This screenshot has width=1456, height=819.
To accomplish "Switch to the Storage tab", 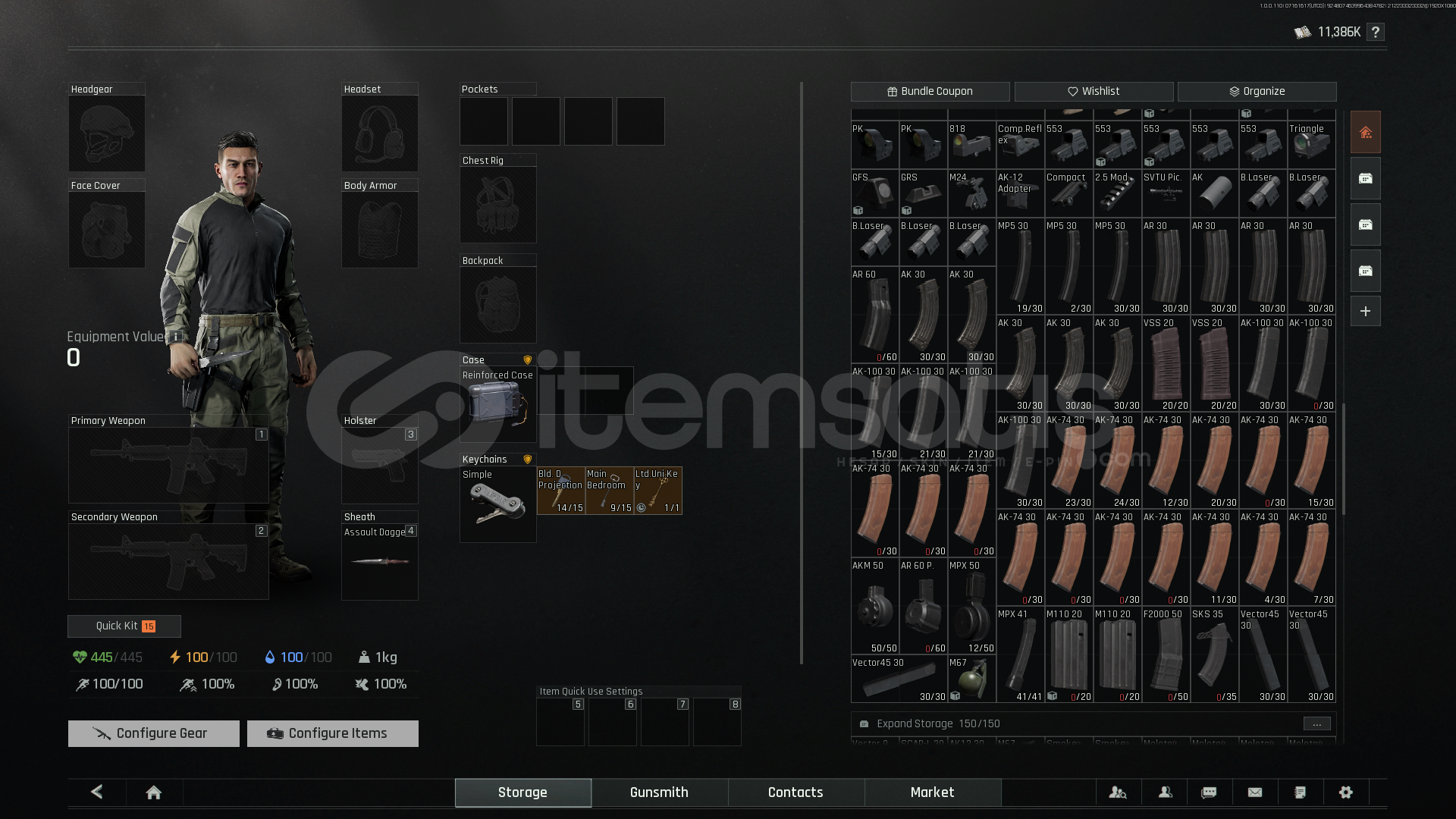I will [523, 792].
